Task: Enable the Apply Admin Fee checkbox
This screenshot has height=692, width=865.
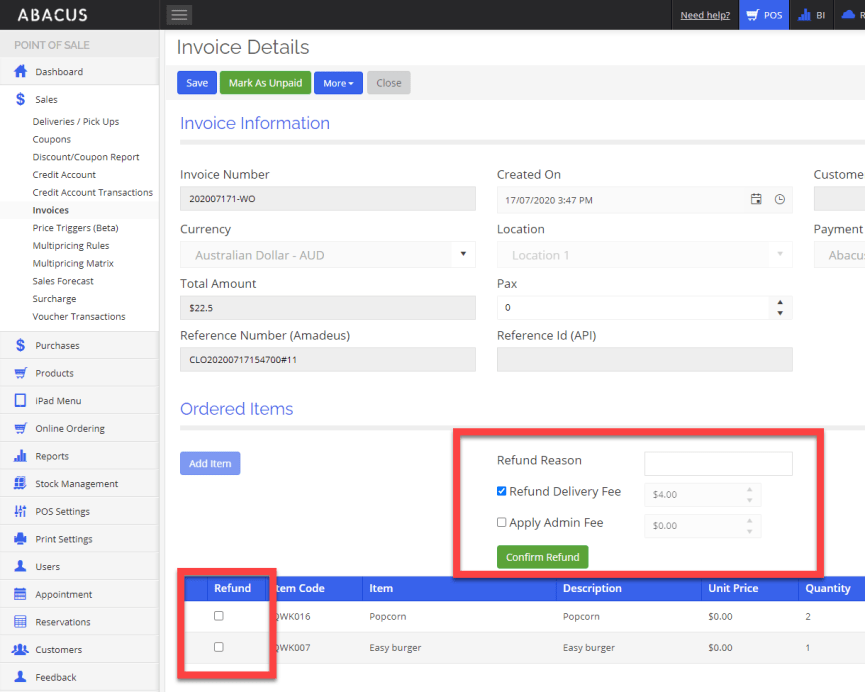Action: pos(502,522)
